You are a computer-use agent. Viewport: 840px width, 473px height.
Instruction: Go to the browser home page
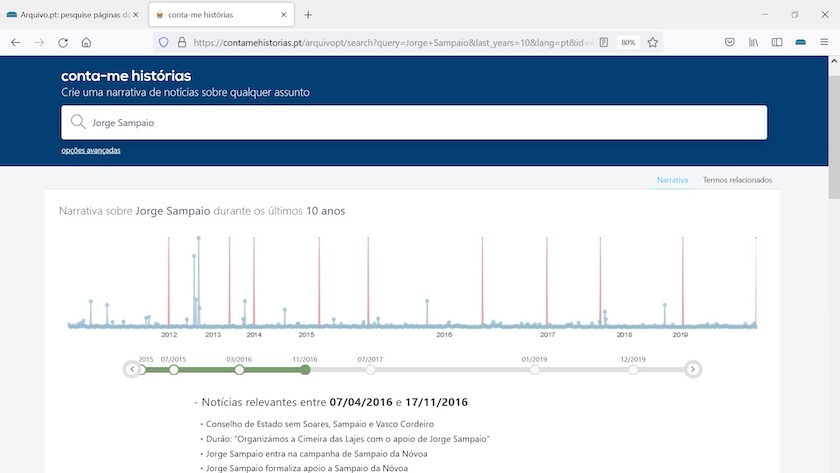[x=87, y=43]
